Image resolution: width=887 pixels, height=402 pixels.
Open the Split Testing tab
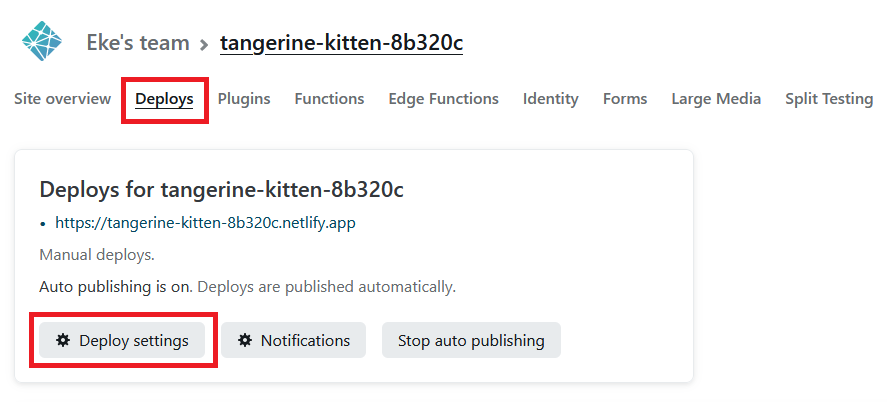coord(829,99)
